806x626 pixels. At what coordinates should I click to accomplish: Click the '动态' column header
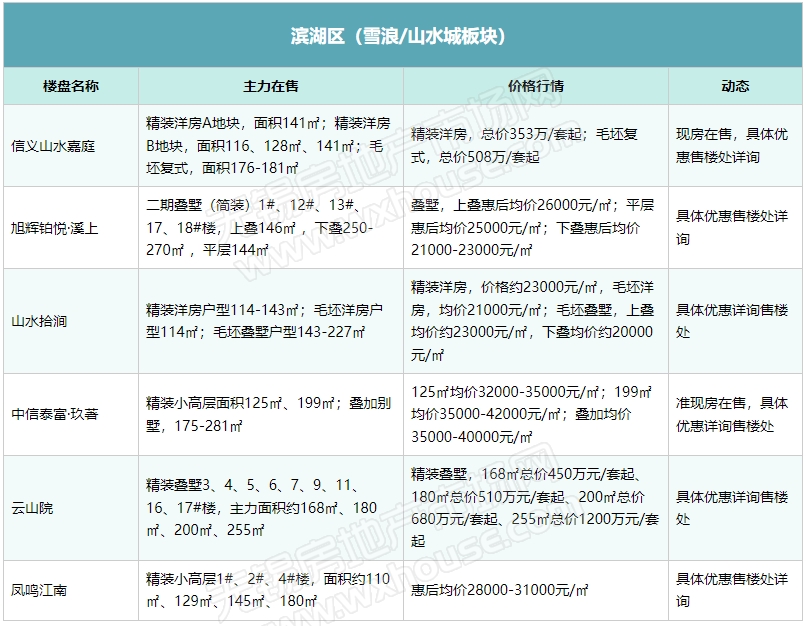pyautogui.click(x=735, y=86)
